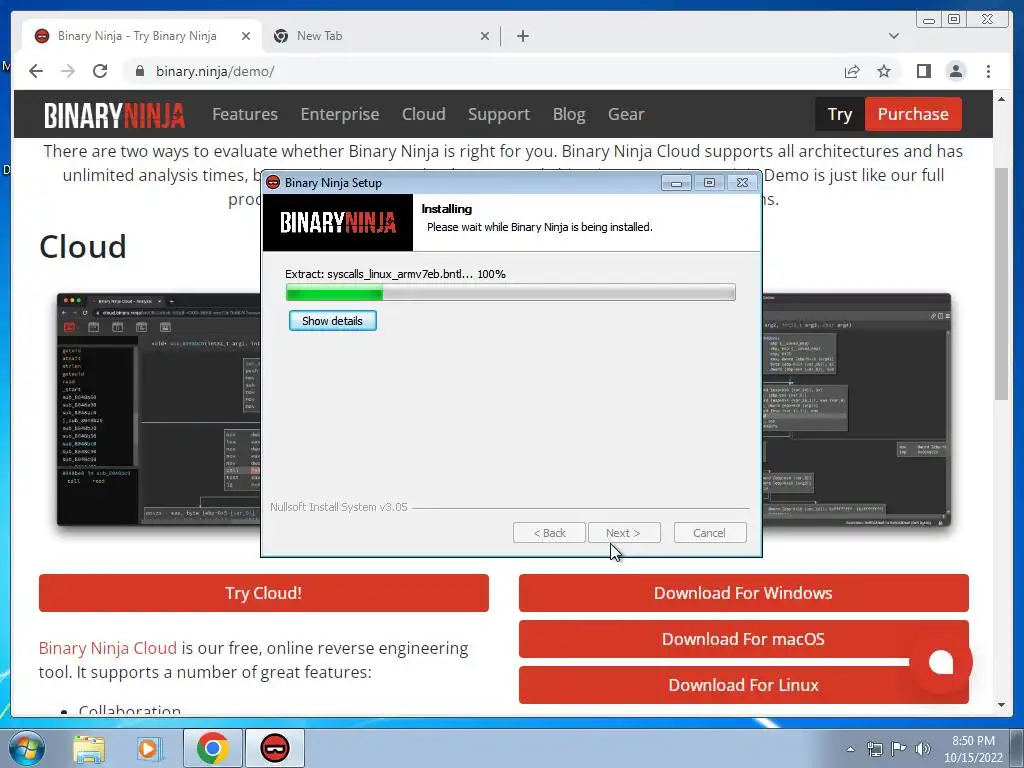This screenshot has width=1024, height=768.
Task: Reload the binary.ninja page
Action: (100, 71)
